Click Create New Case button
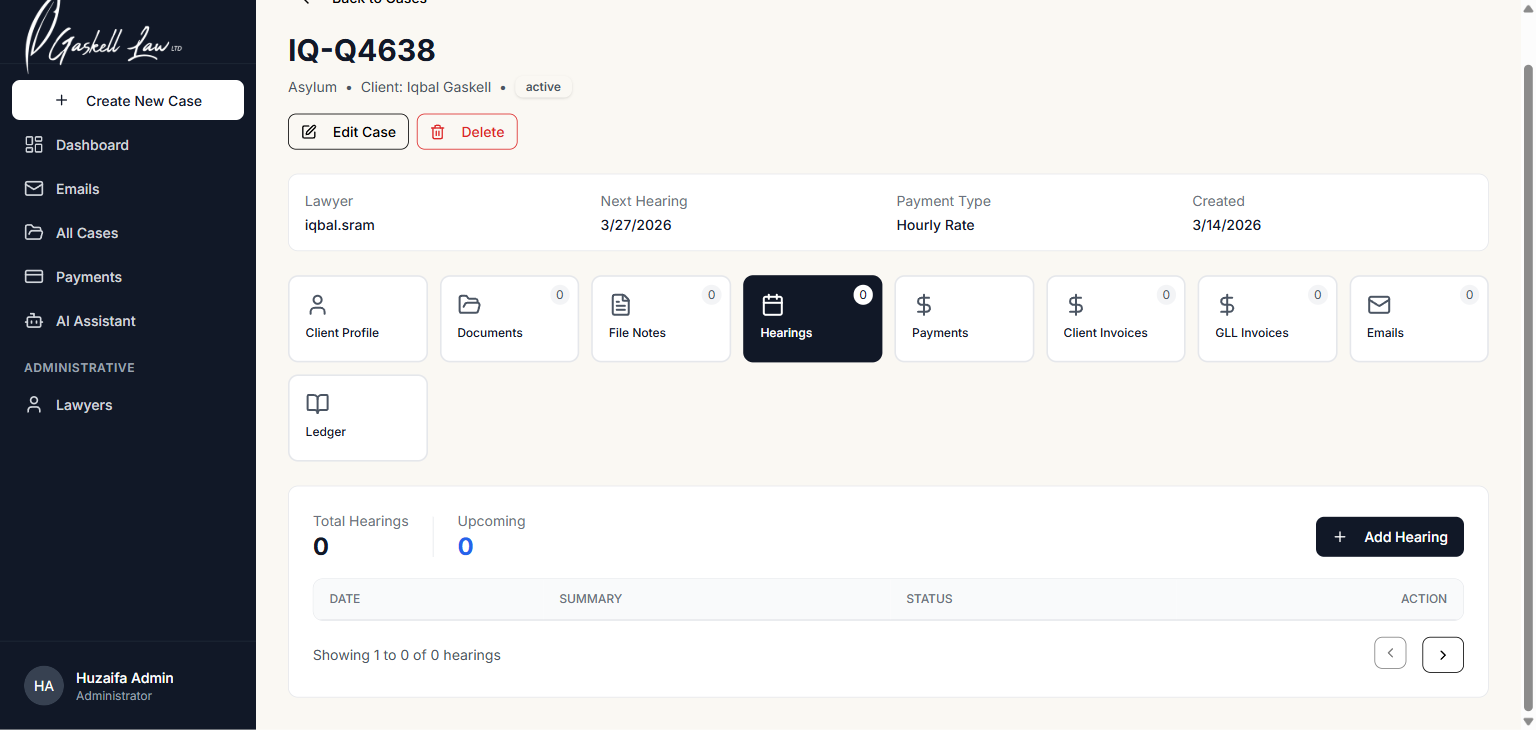 pos(128,100)
